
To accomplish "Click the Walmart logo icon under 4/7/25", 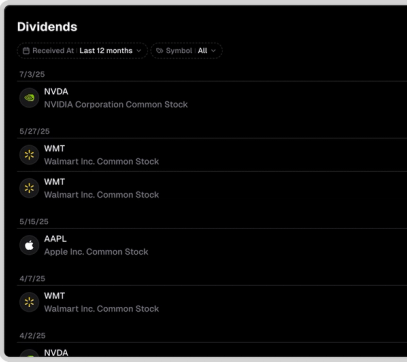I will (29, 302).
